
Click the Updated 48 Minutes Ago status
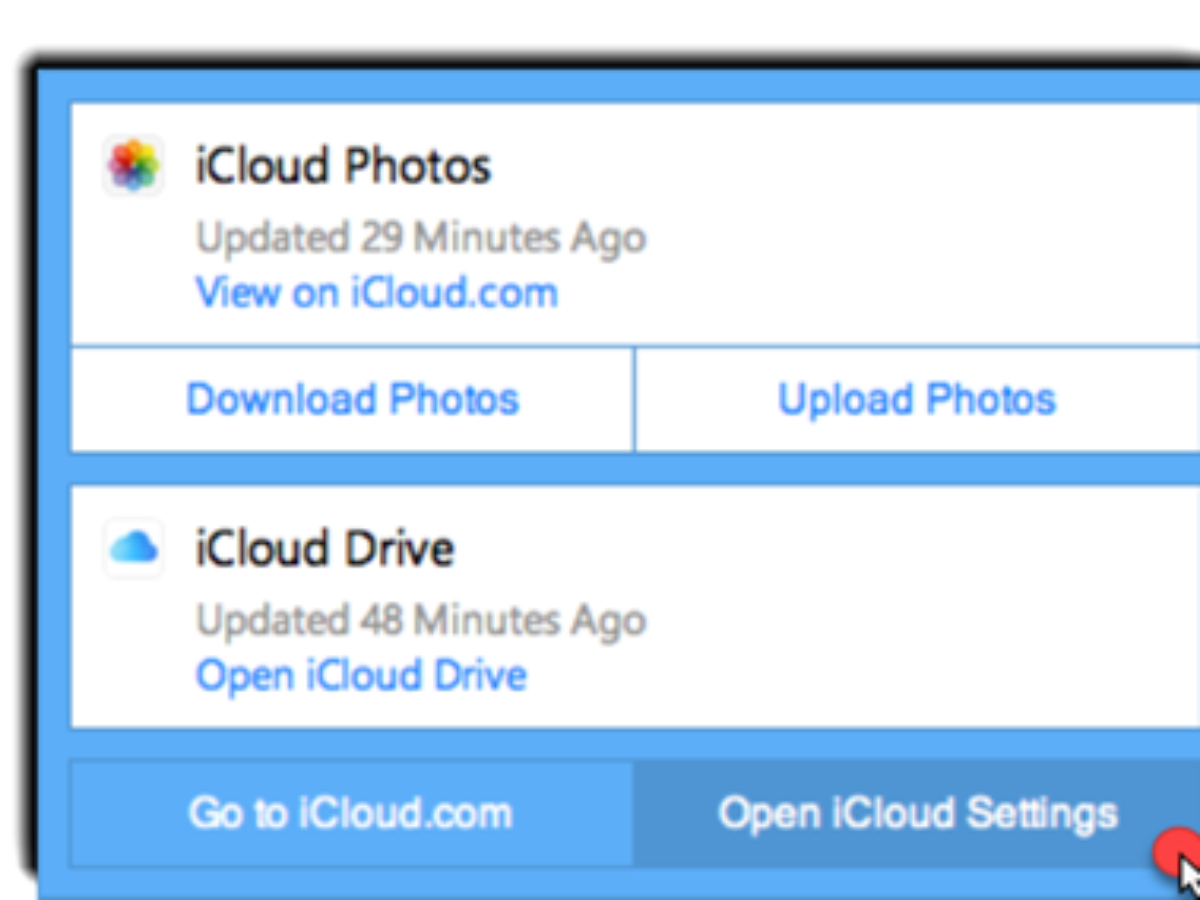(x=421, y=621)
